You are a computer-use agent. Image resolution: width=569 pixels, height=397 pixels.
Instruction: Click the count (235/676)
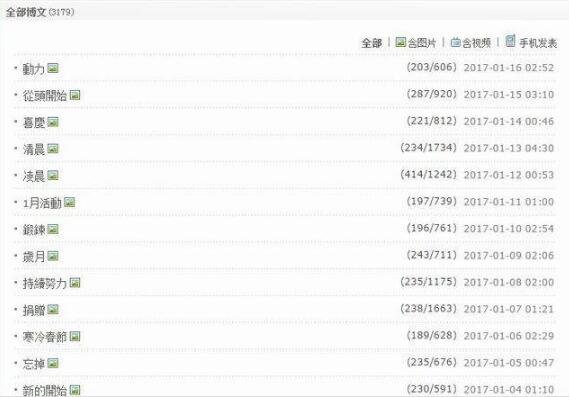click(x=431, y=363)
